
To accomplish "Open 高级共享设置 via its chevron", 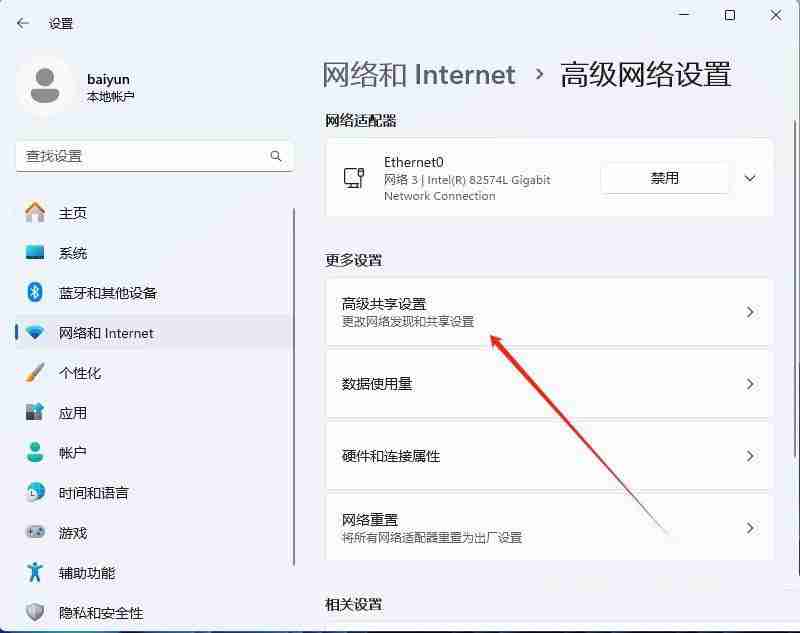I will pos(750,312).
